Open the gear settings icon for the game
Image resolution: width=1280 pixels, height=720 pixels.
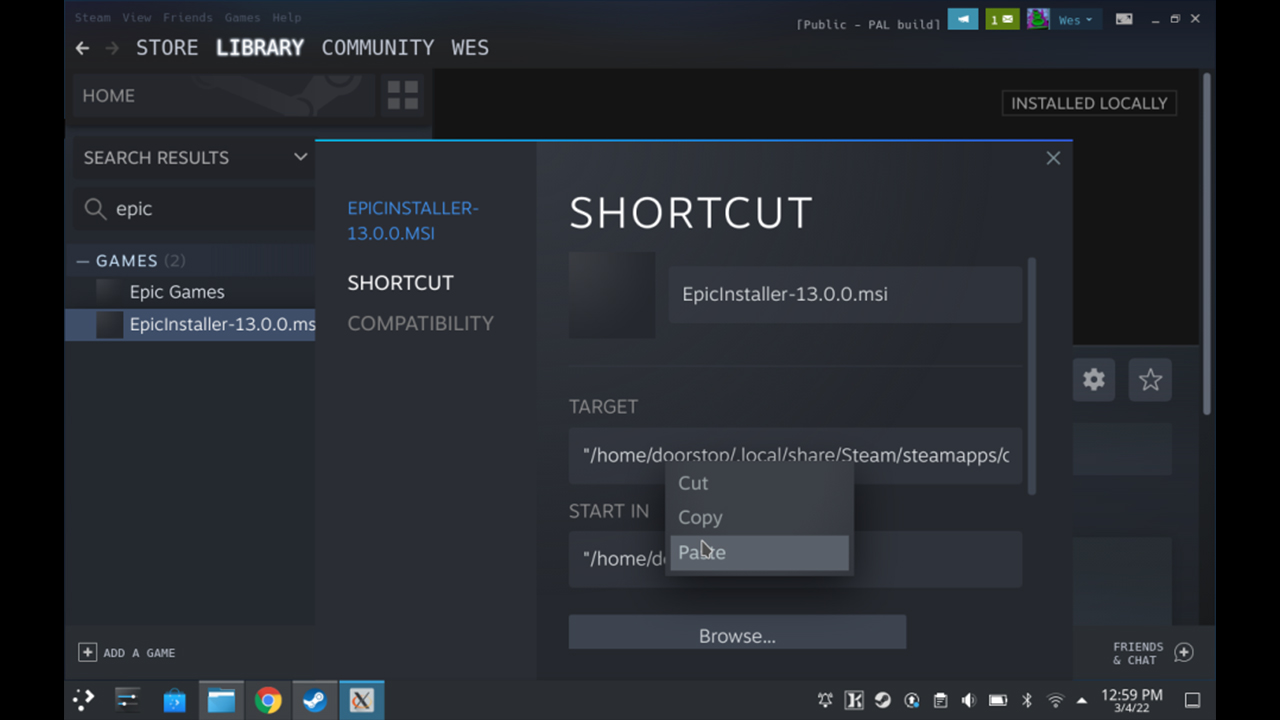pos(1094,380)
